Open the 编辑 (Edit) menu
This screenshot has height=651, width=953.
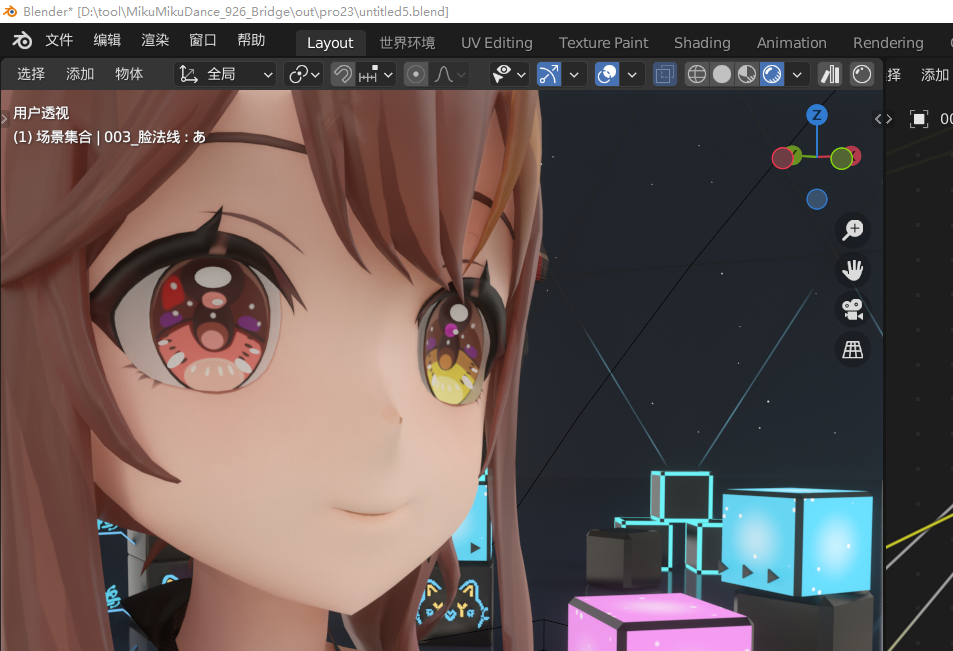click(x=107, y=40)
